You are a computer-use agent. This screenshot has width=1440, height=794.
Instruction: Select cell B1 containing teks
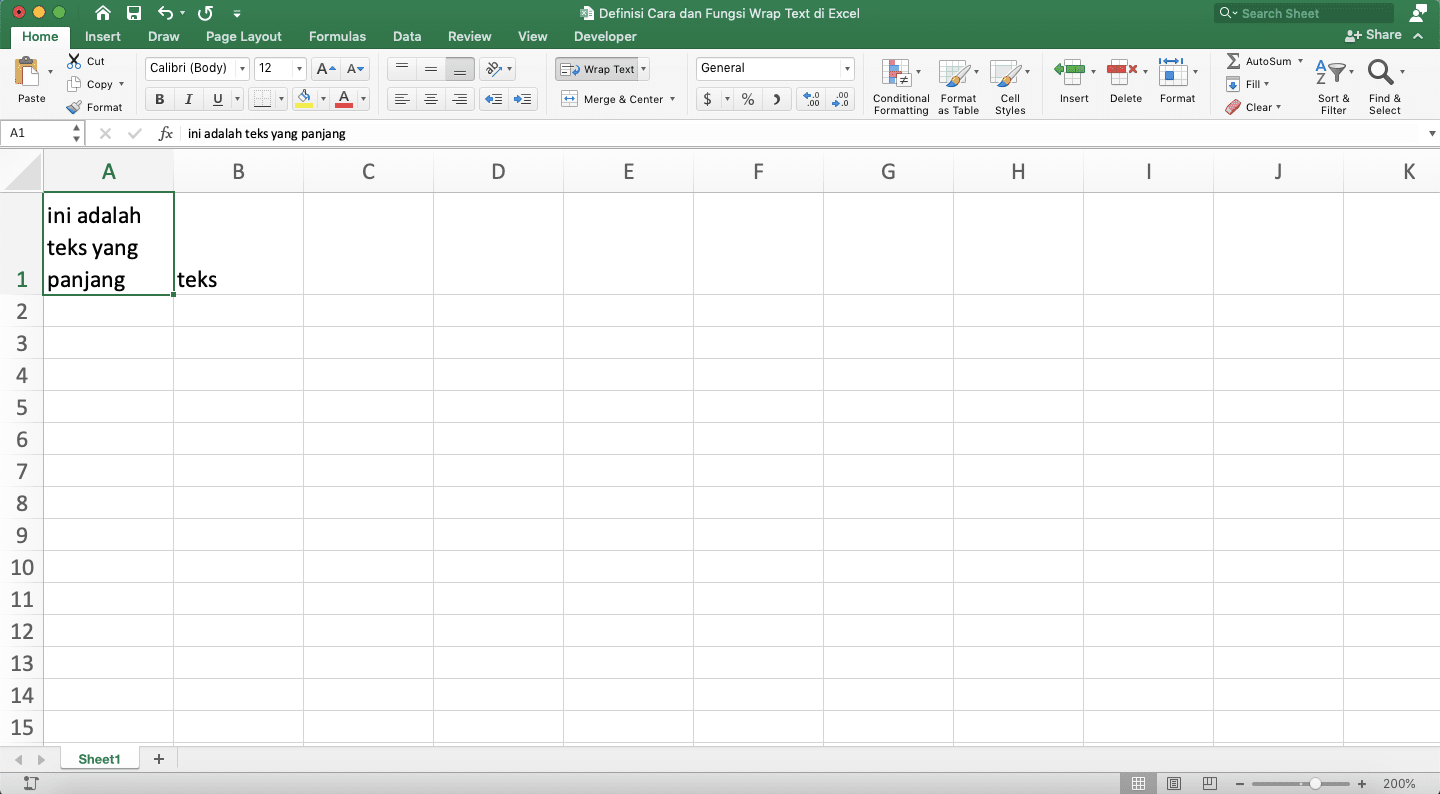[x=238, y=244]
